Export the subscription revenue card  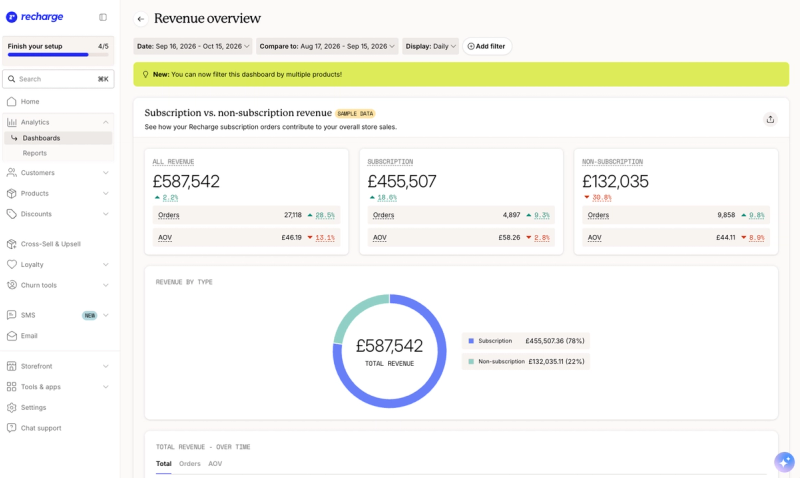point(770,119)
